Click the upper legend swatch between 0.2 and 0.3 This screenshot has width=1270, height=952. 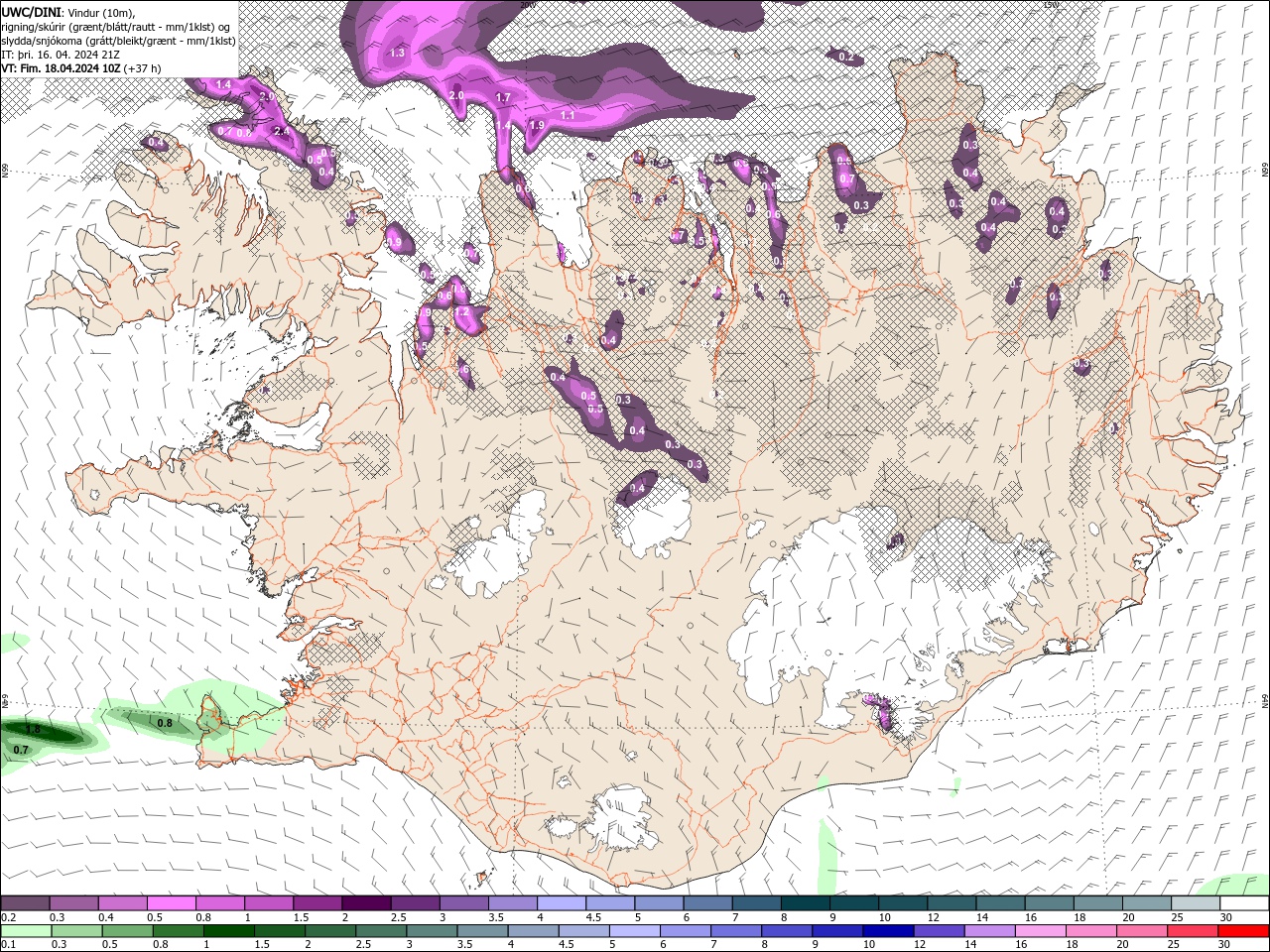25,903
